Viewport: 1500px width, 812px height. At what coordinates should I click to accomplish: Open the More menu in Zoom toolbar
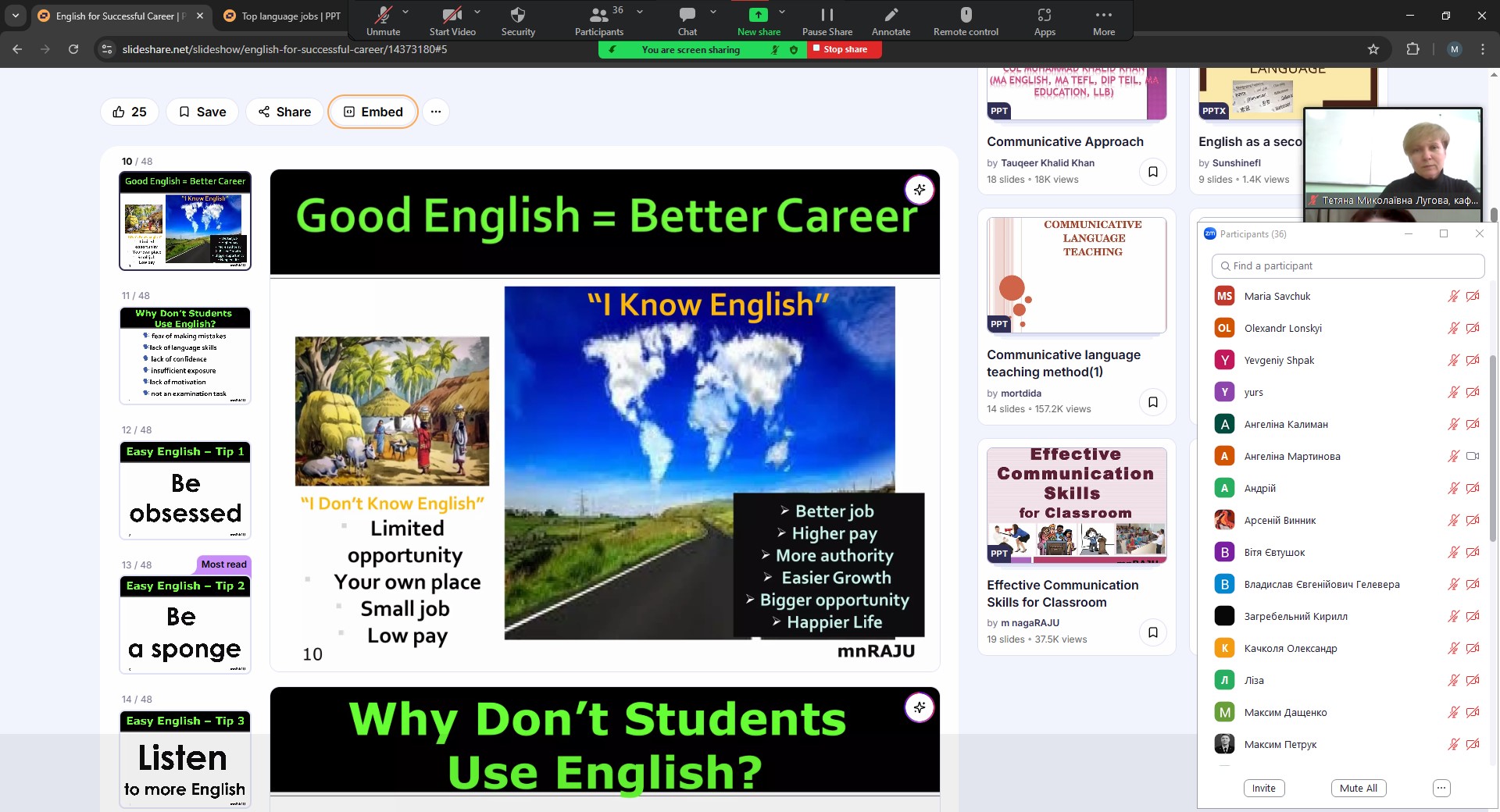[1103, 16]
